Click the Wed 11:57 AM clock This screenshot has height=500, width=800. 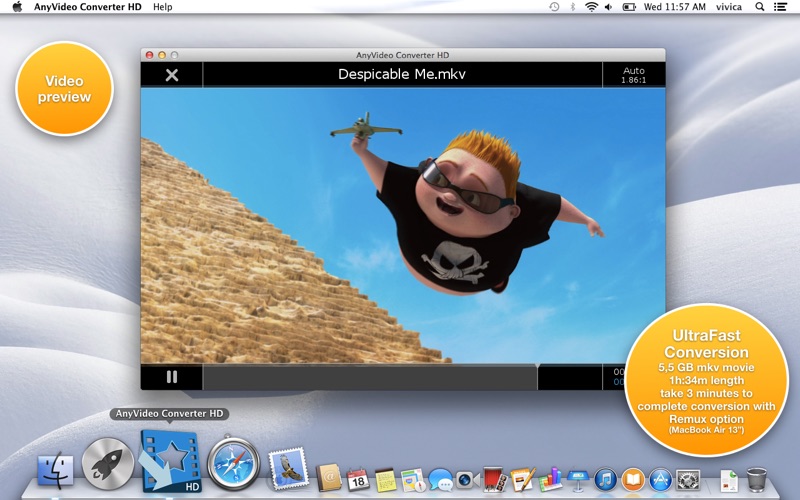[x=674, y=7]
